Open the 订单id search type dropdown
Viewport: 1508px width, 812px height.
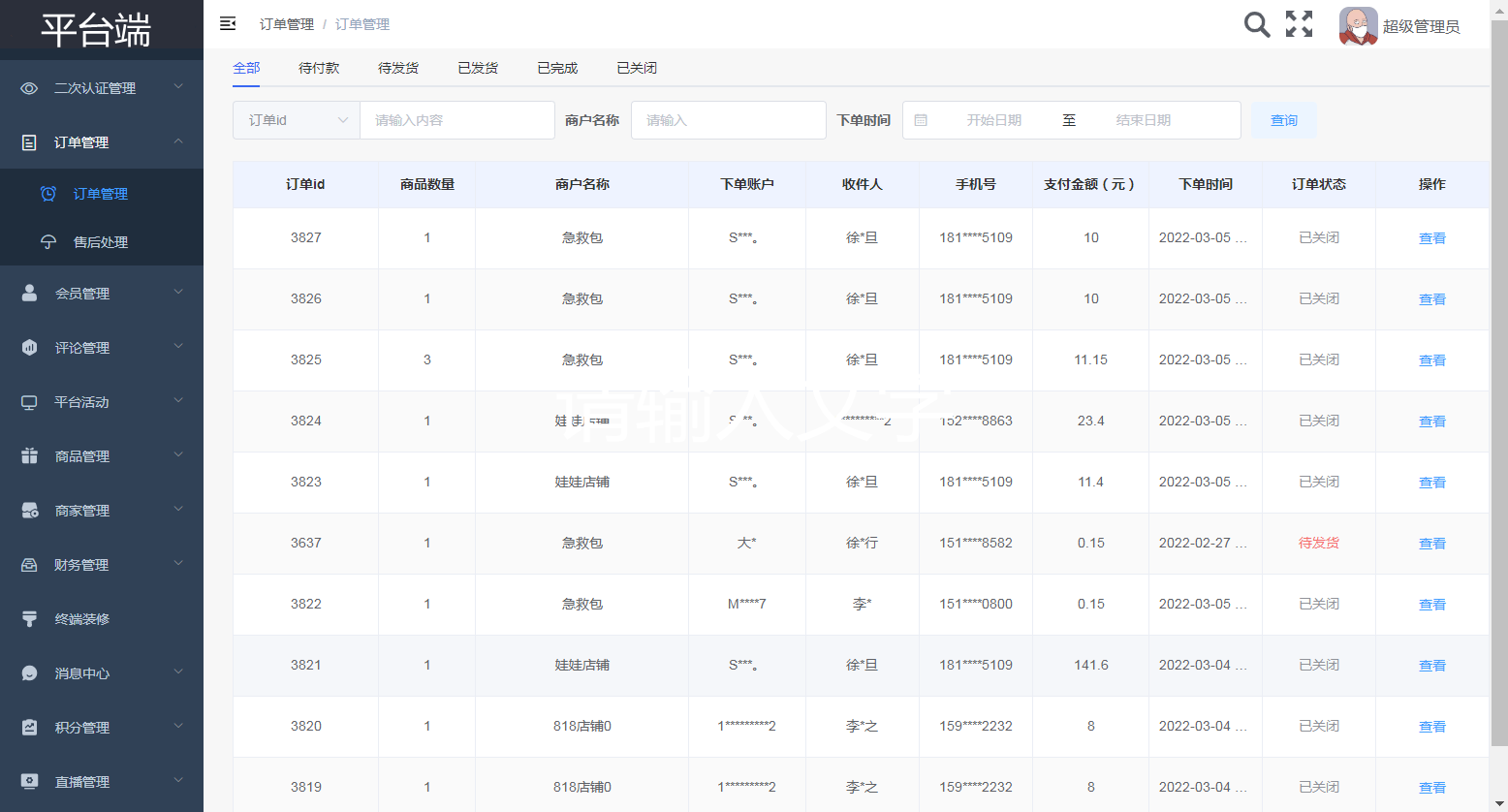(297, 120)
